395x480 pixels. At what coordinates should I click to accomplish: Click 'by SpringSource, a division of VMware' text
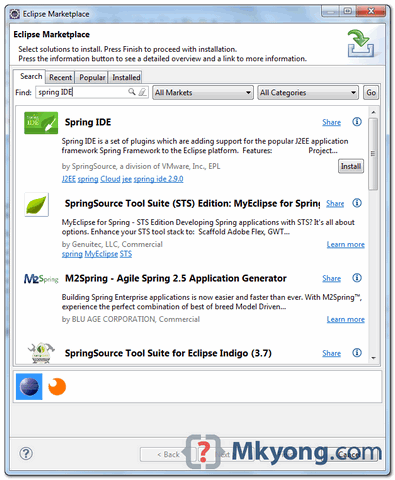point(141,166)
